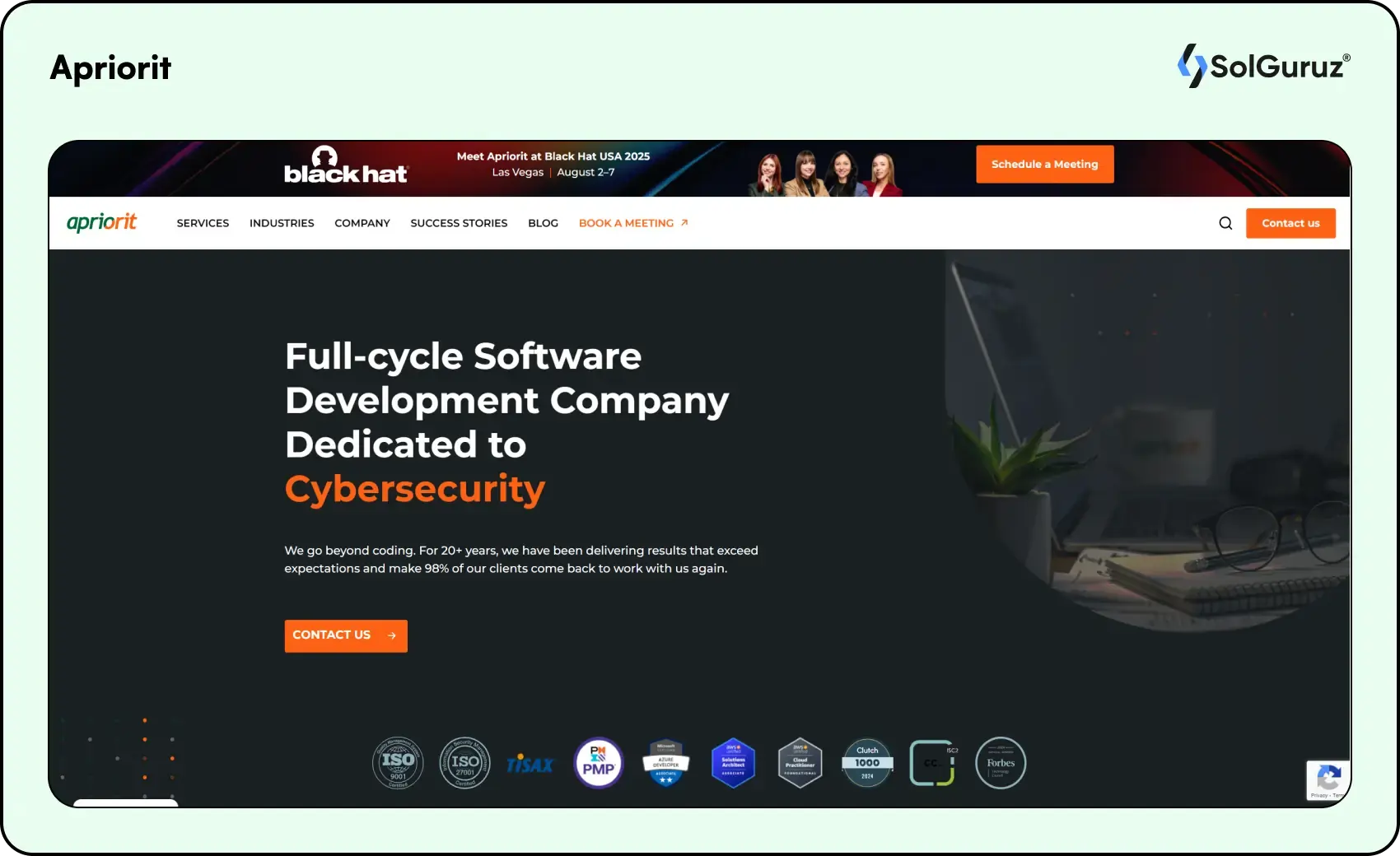Click the PMP certification badge
Screen dimensions: 1400x856
(599, 763)
